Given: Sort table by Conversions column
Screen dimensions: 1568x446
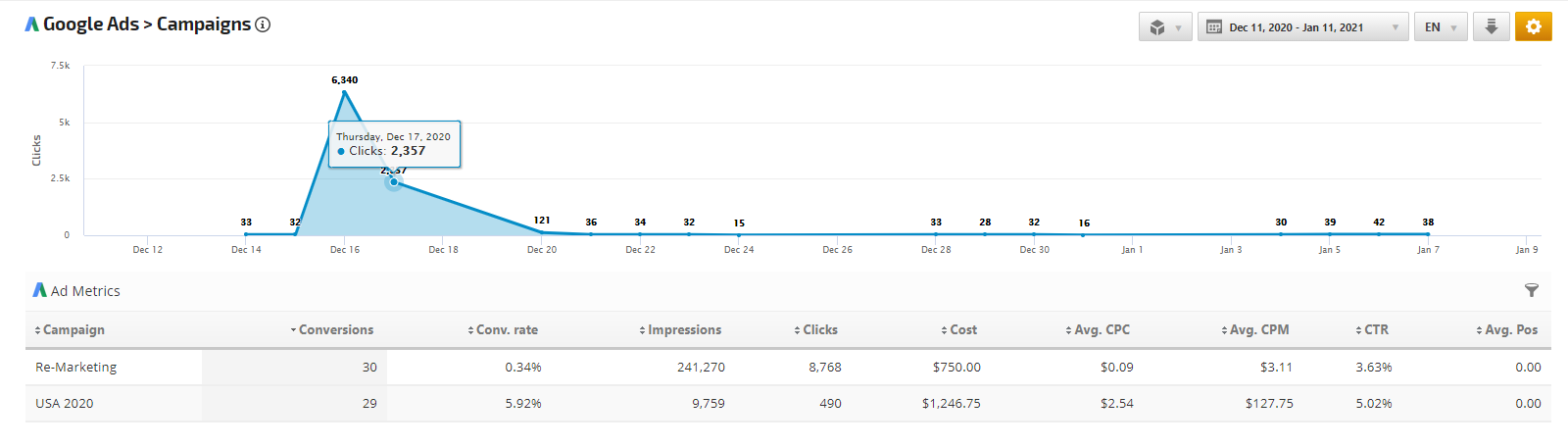Looking at the screenshot, I should click(335, 330).
